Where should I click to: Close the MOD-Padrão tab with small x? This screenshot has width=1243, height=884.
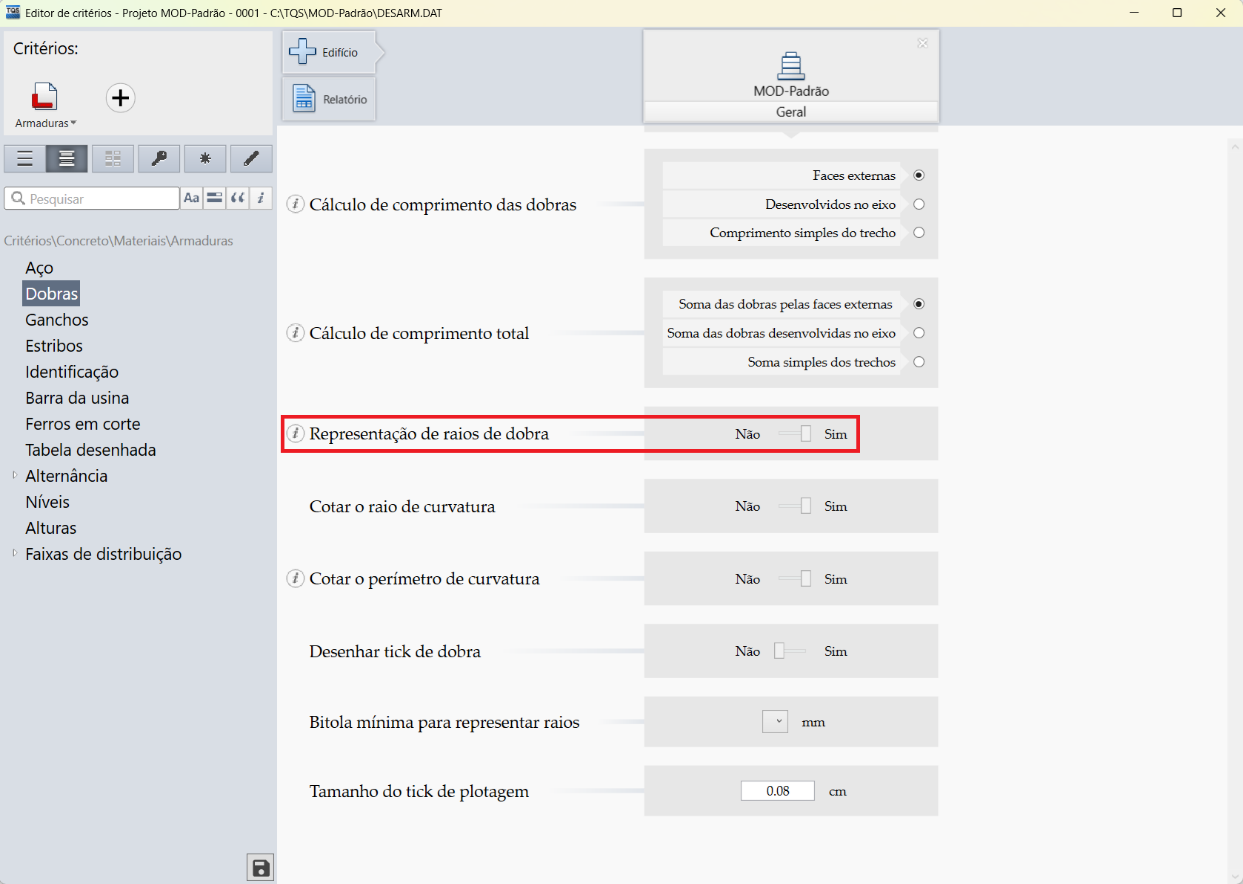(x=922, y=43)
